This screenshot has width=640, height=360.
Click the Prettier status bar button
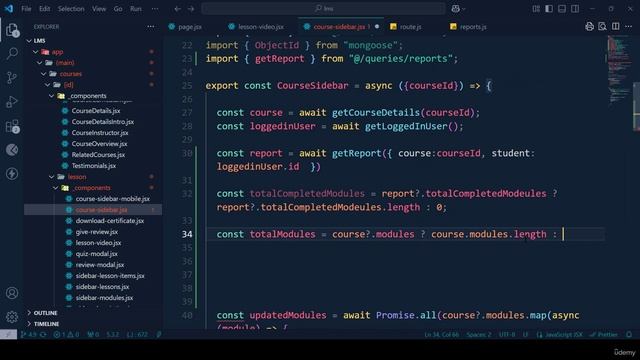click(x=604, y=334)
